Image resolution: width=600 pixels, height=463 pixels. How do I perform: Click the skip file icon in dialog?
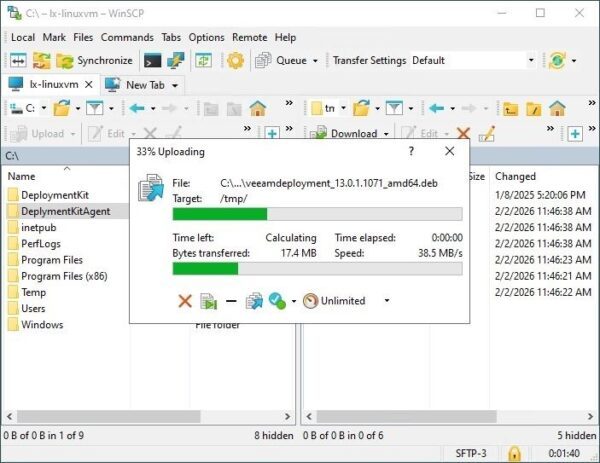coord(209,301)
